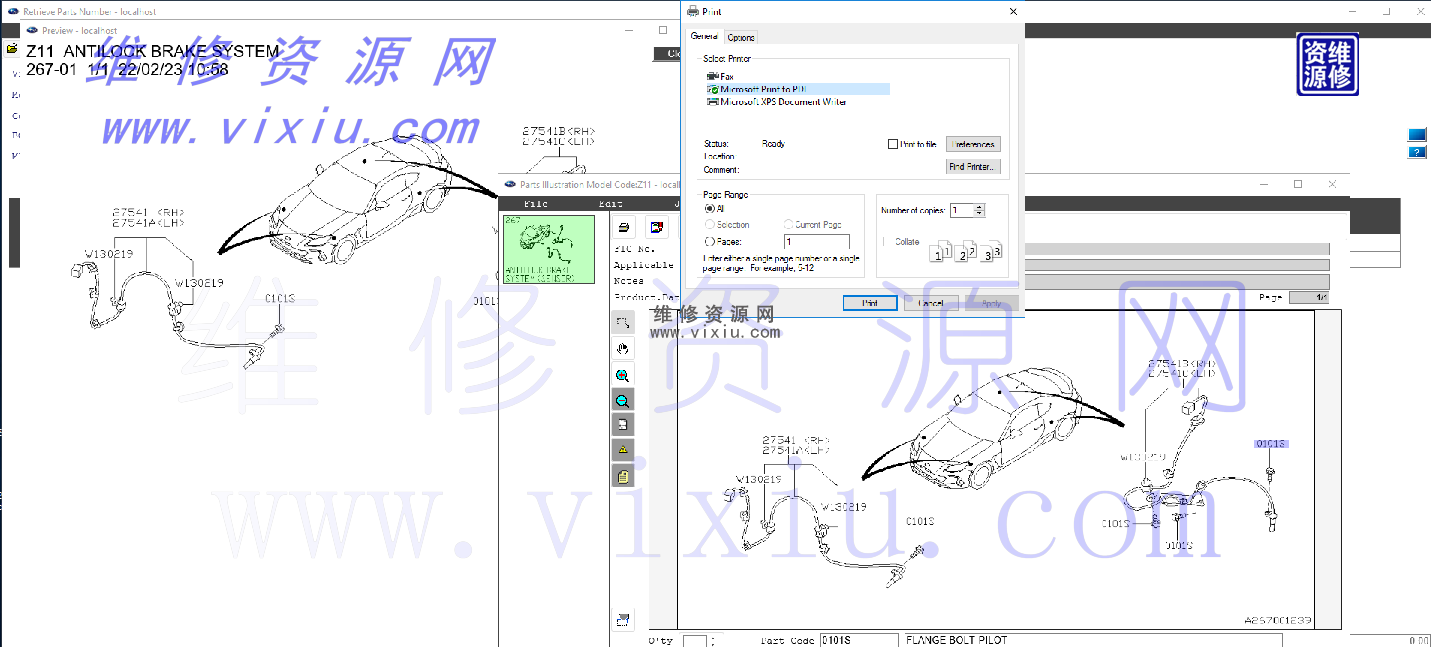Click the Page 1/1 indicator field

[x=1309, y=298]
